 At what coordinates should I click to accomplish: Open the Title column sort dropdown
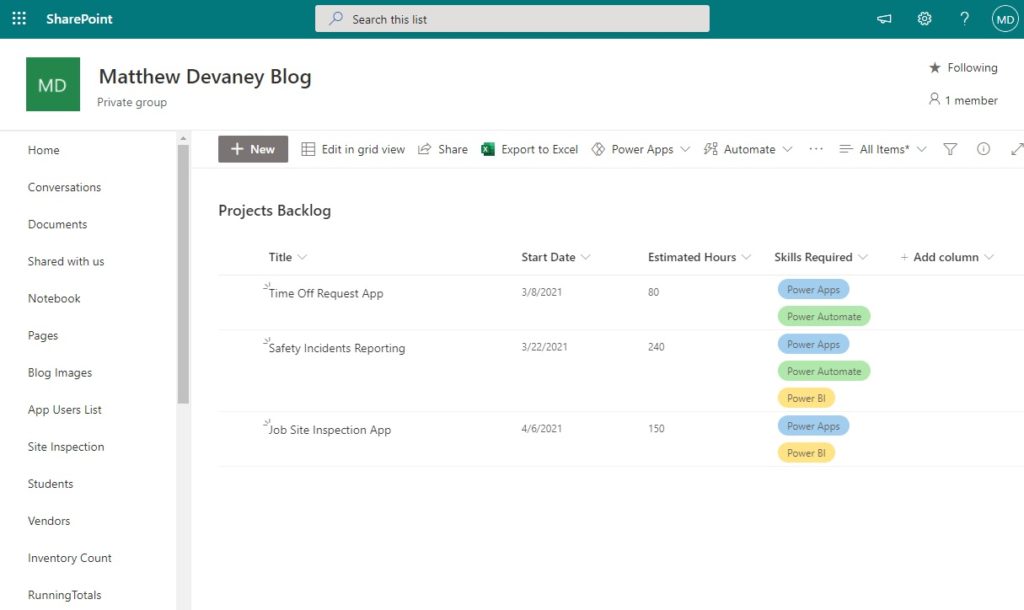[287, 256]
